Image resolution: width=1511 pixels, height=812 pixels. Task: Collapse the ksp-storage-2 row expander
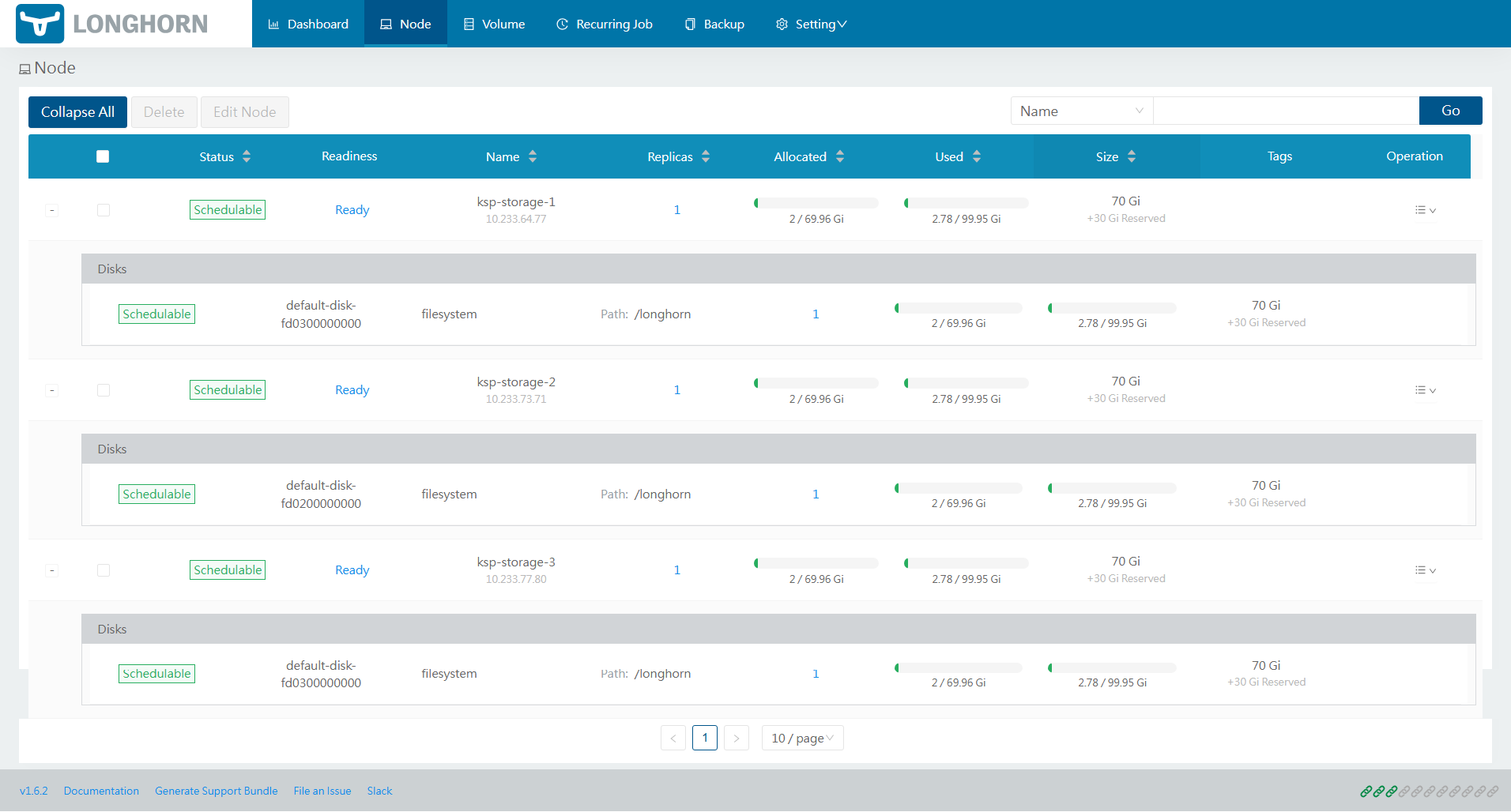point(51,390)
